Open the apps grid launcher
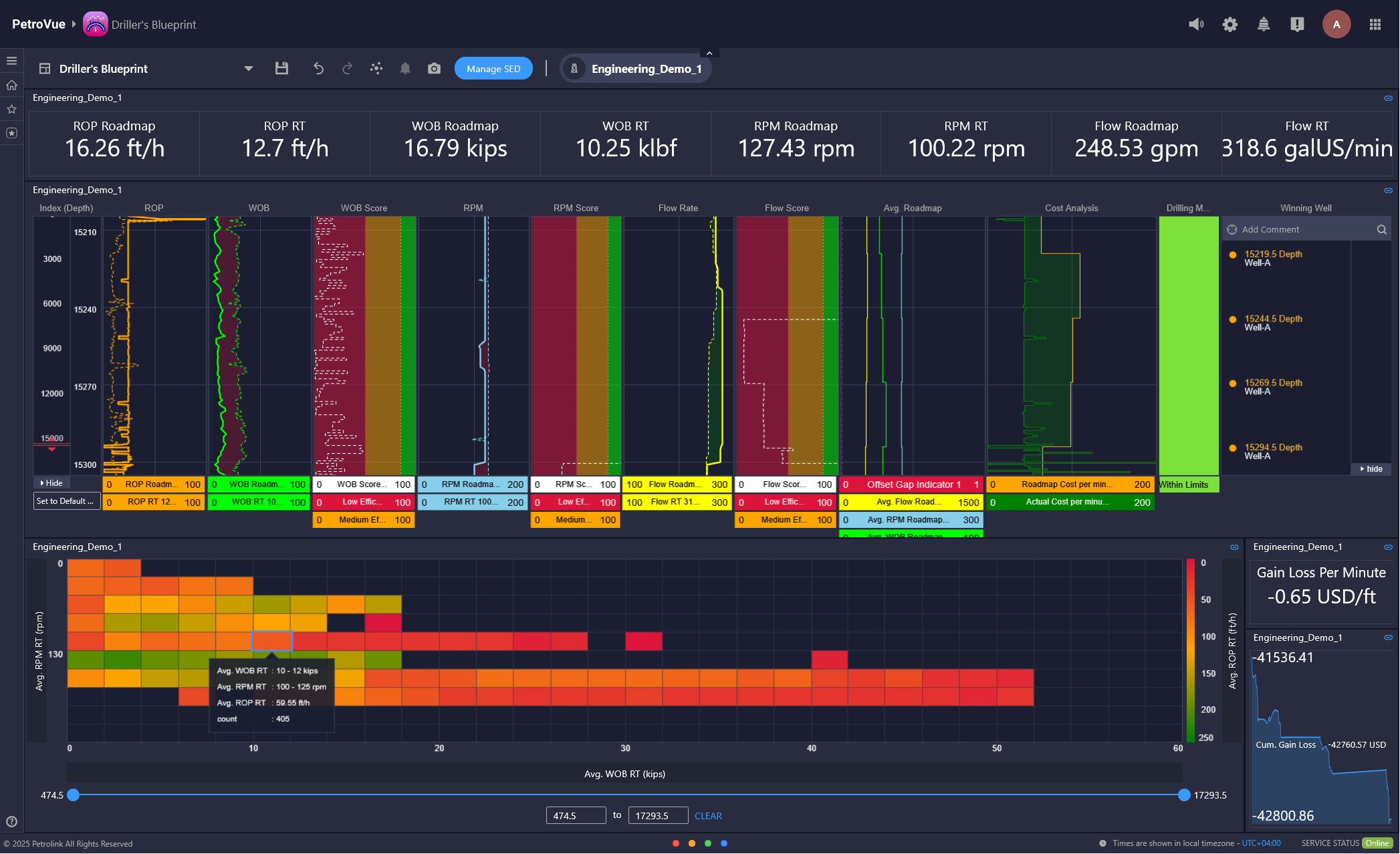The height and width of the screenshot is (854, 1400). [1375, 25]
